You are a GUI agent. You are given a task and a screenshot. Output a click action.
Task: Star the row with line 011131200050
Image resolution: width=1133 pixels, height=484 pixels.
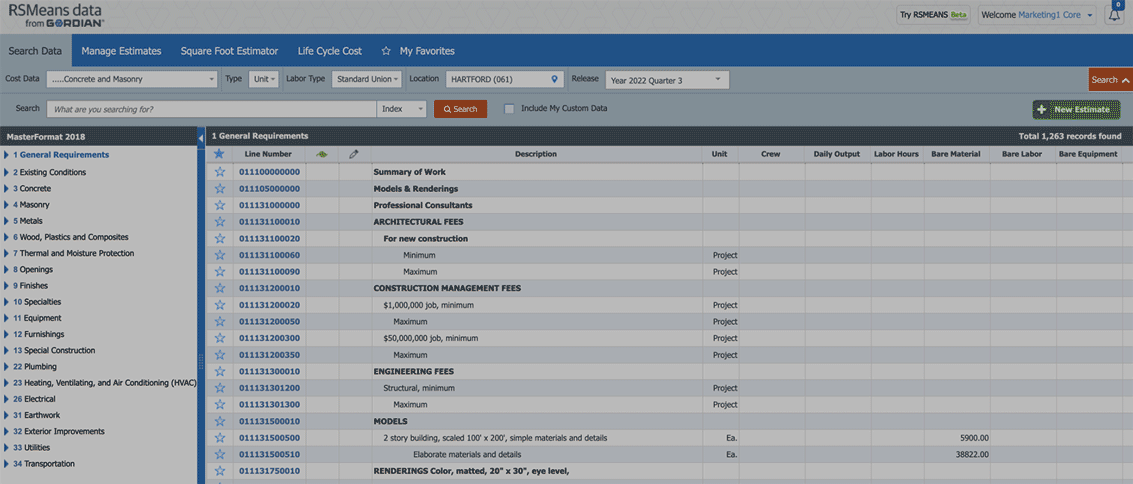point(220,321)
